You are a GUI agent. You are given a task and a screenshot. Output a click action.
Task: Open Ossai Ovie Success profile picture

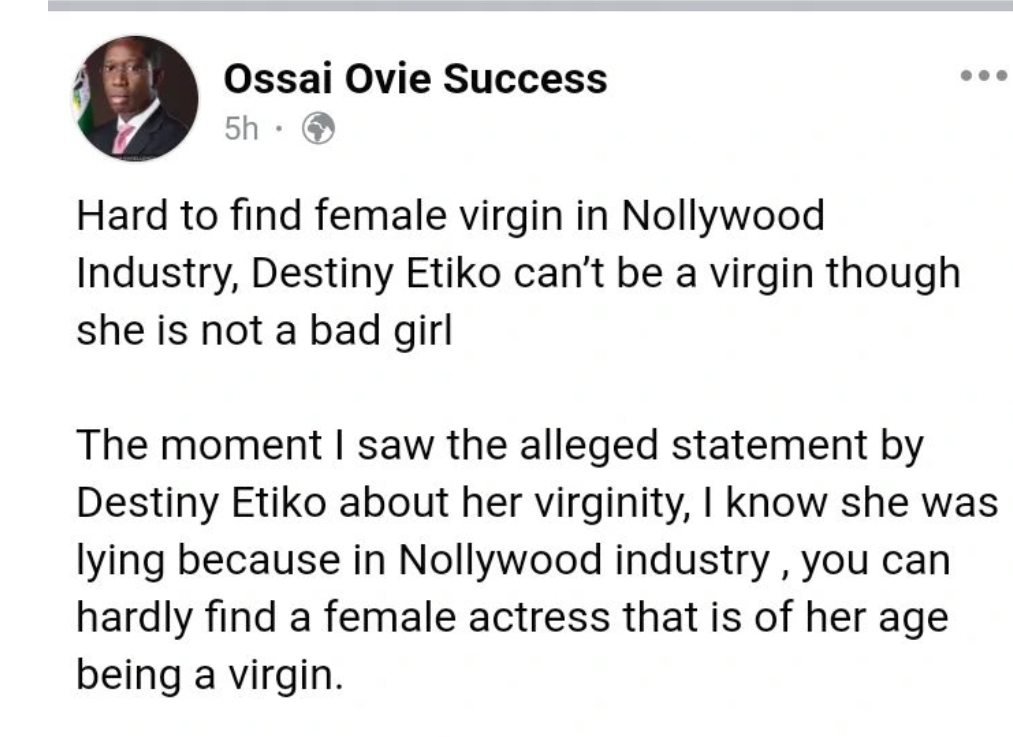point(134,98)
